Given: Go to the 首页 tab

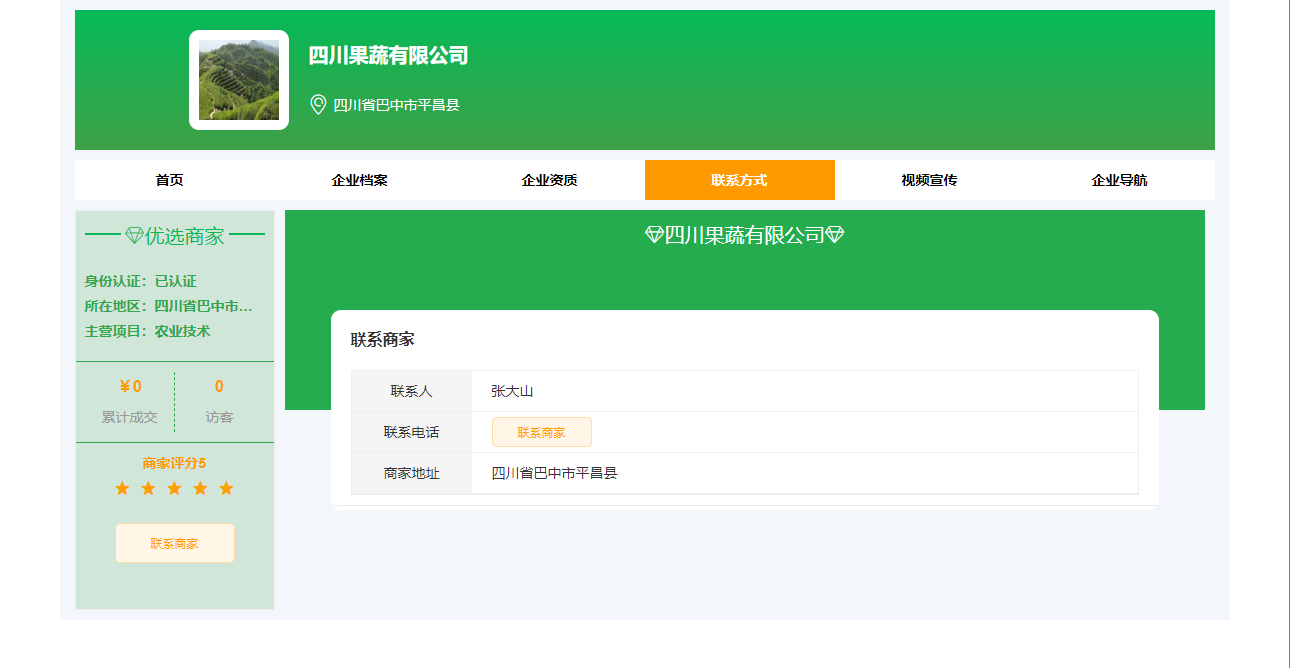Looking at the screenshot, I should 169,180.
